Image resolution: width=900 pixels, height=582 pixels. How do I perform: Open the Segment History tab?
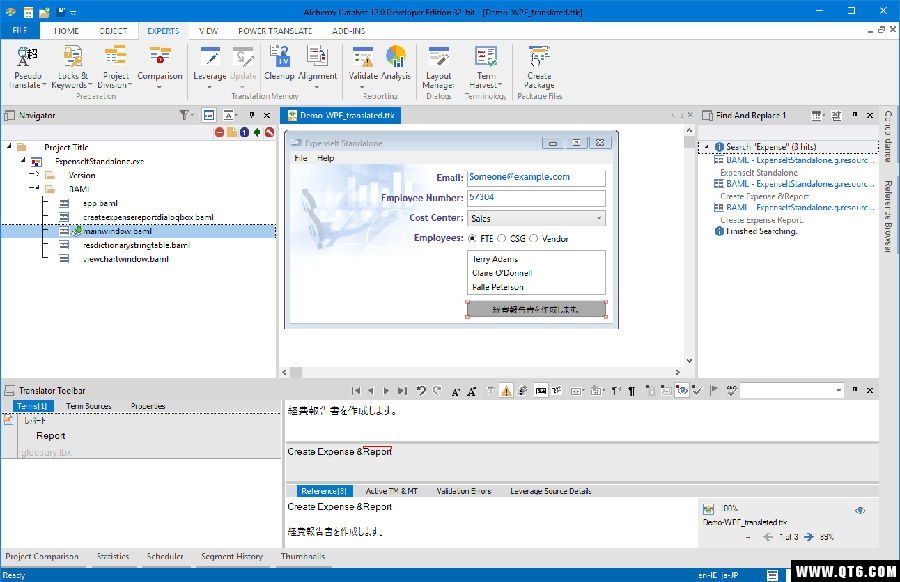[x=232, y=556]
